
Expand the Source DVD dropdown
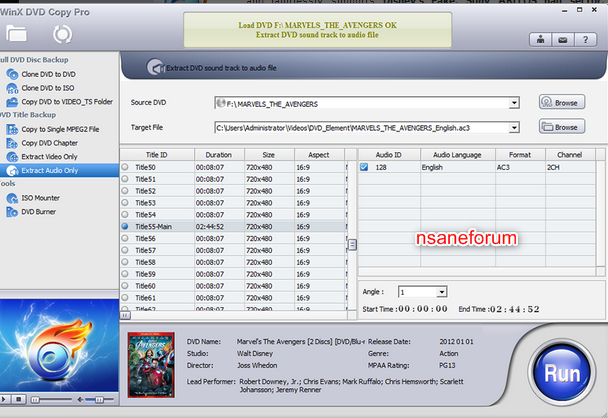point(514,103)
